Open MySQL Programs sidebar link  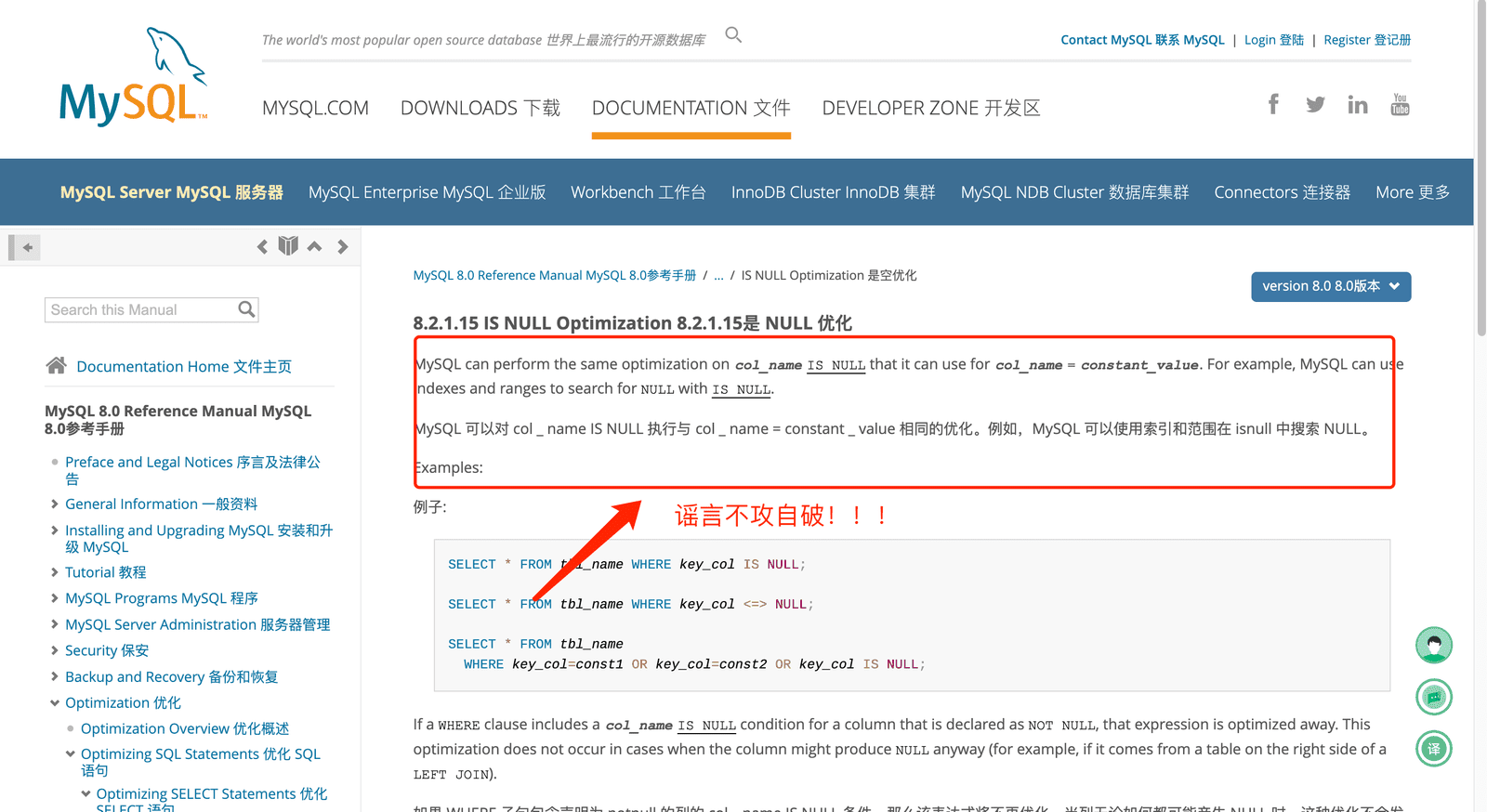[x=162, y=598]
